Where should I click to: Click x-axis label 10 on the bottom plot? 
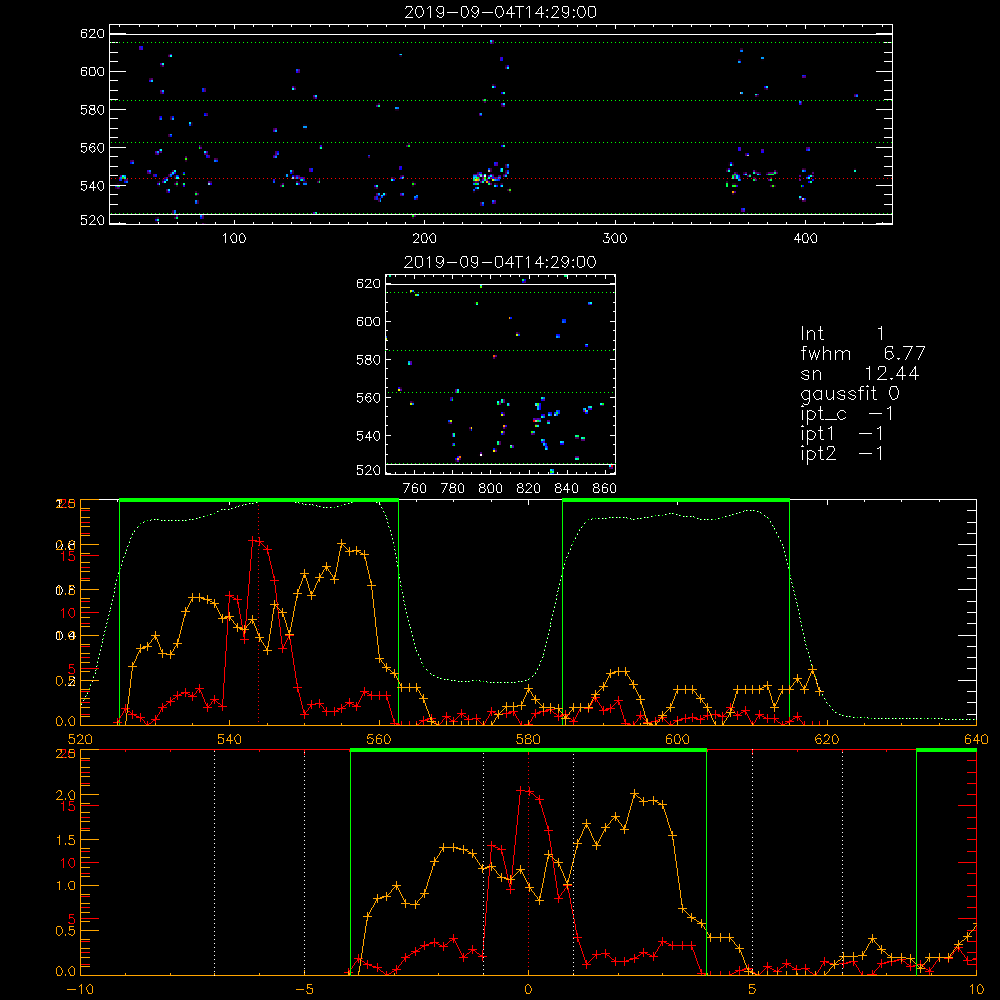pos(976,989)
